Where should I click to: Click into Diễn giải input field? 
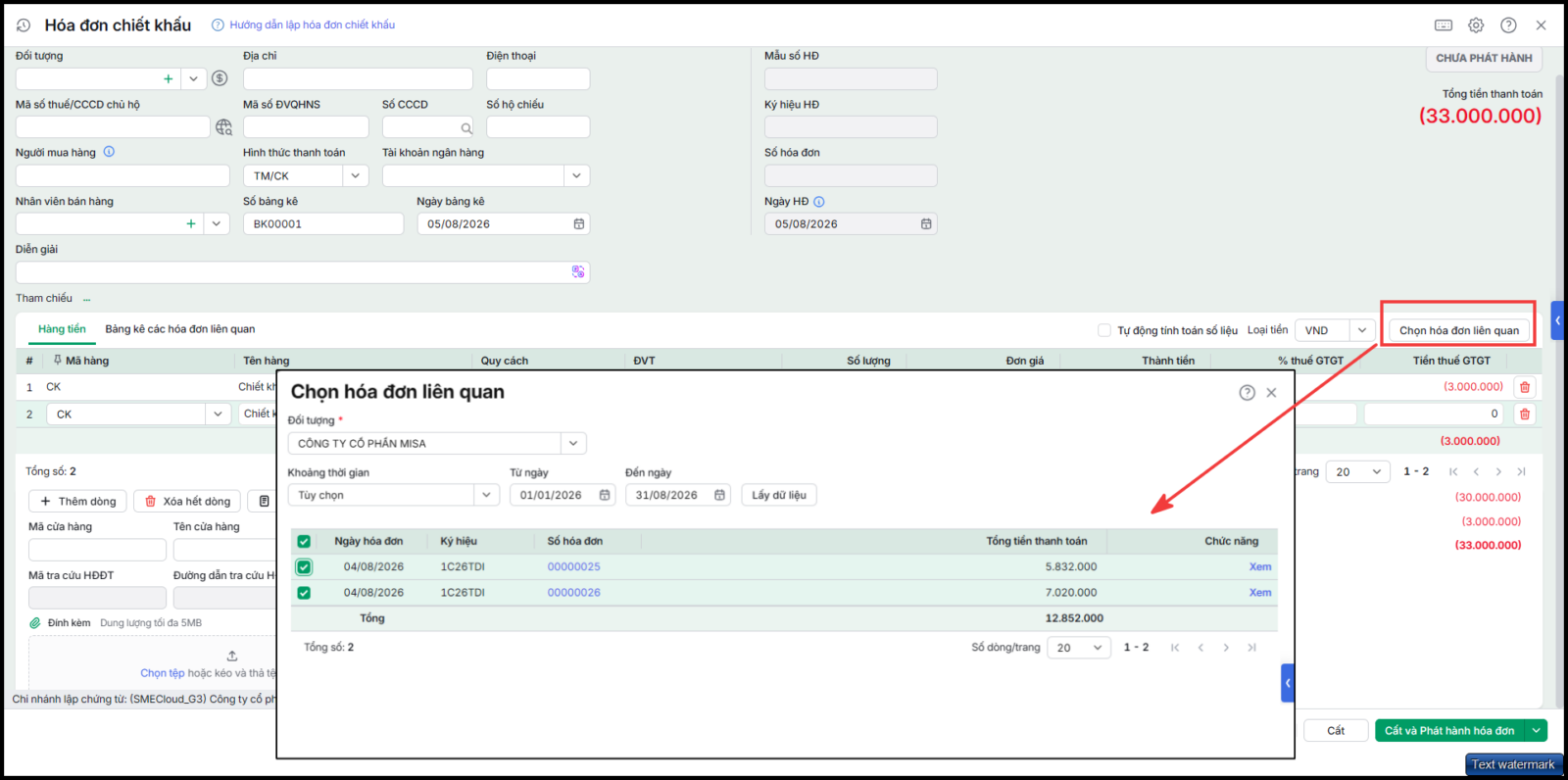pyautogui.click(x=302, y=272)
